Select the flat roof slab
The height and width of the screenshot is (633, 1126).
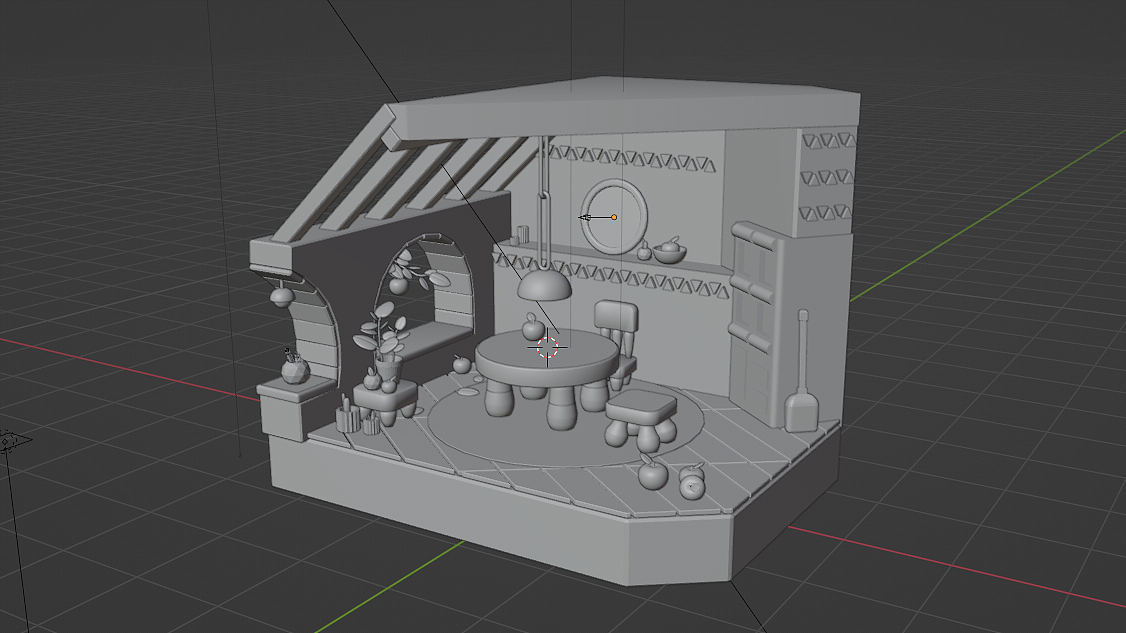point(625,108)
